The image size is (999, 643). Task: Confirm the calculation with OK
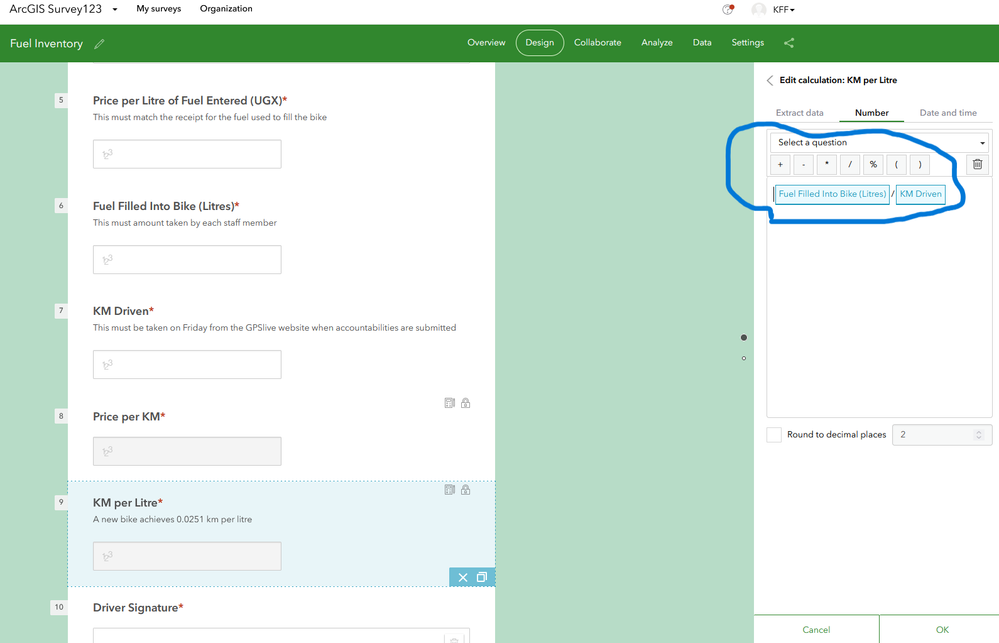tap(942, 630)
